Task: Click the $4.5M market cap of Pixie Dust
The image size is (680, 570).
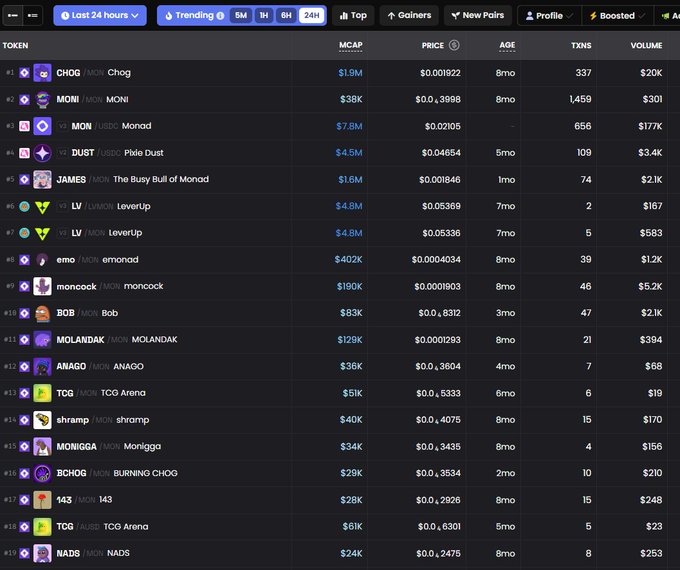Action: [349, 153]
